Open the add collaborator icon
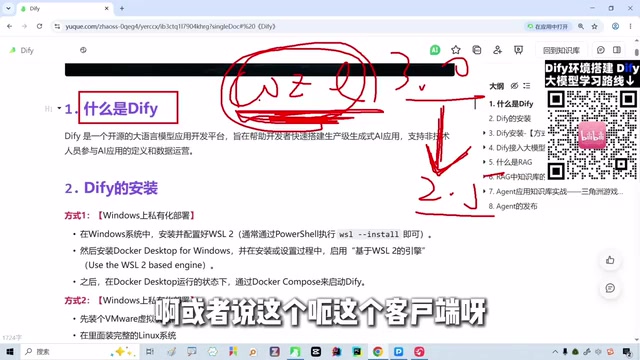The image size is (640, 360). [x=497, y=50]
